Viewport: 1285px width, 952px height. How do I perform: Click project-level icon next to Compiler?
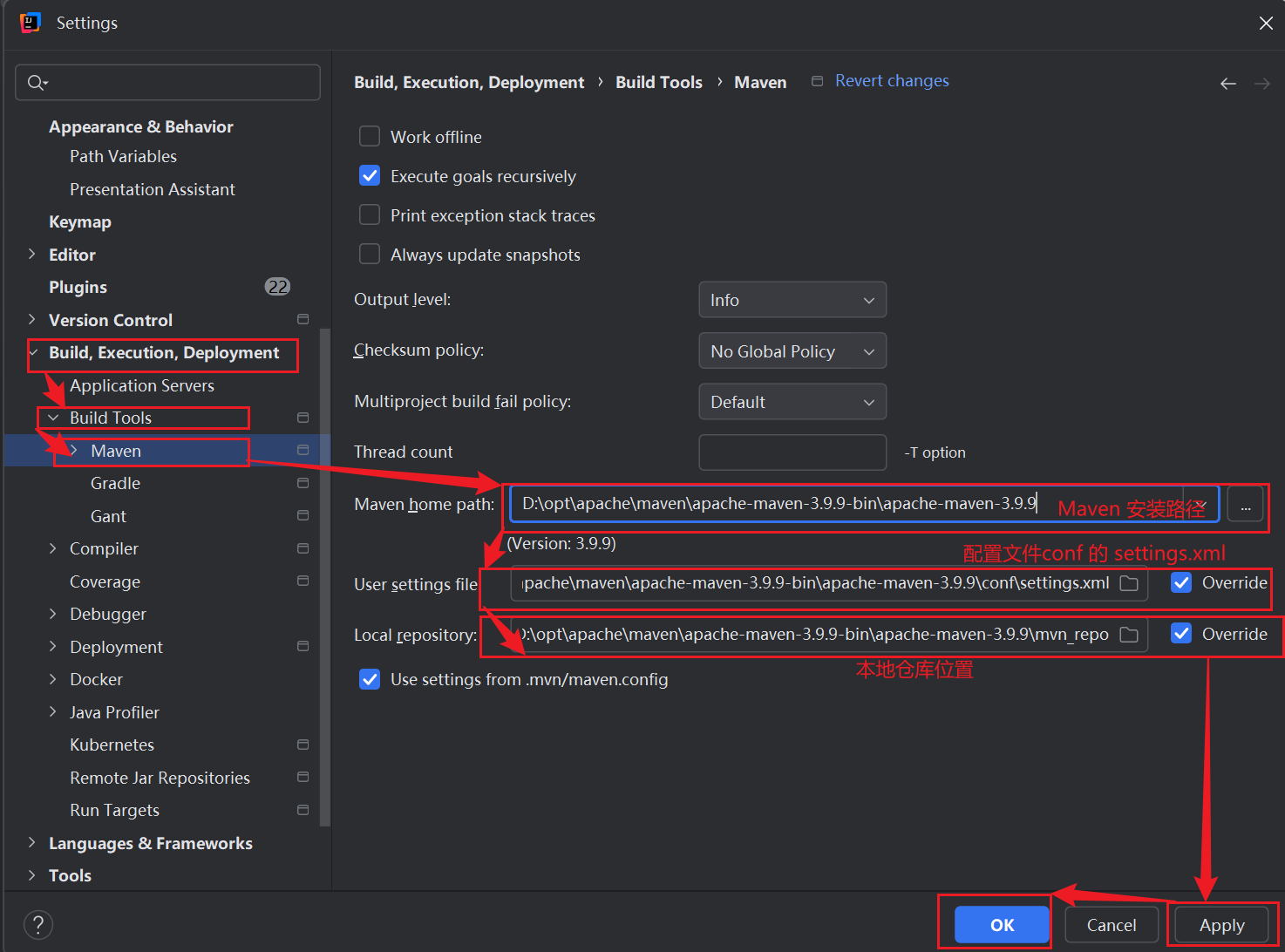[303, 548]
